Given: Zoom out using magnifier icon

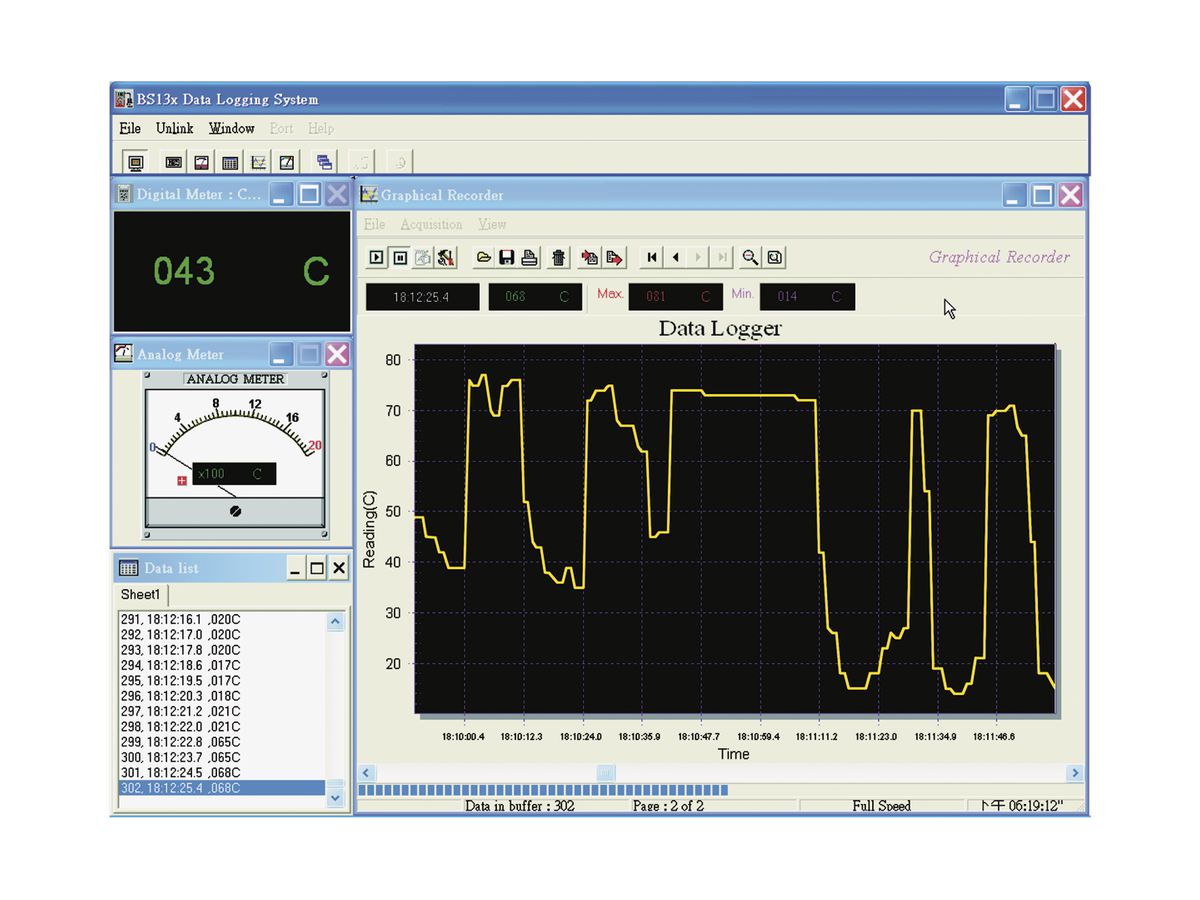Looking at the screenshot, I should pos(750,258).
